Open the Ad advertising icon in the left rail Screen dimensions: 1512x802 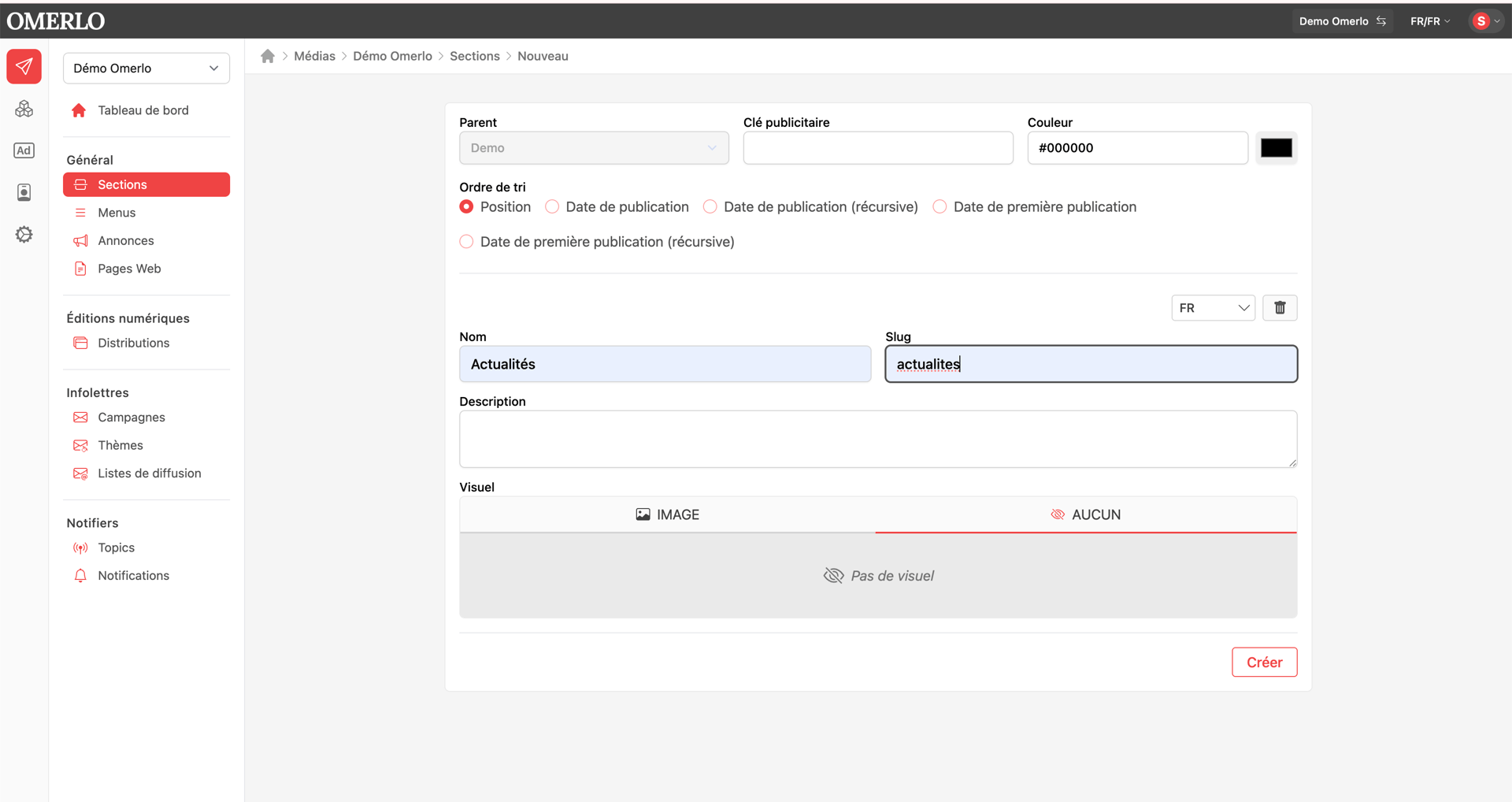pyautogui.click(x=24, y=150)
